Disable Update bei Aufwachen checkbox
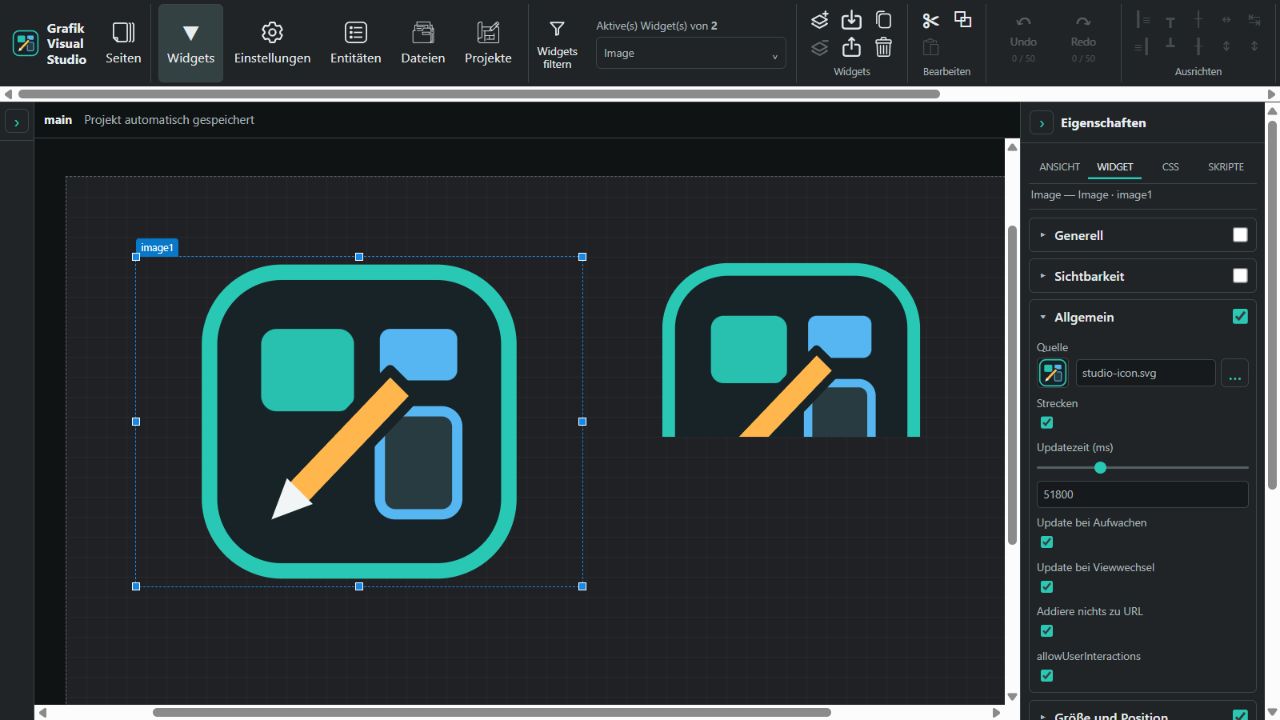 pyautogui.click(x=1047, y=542)
